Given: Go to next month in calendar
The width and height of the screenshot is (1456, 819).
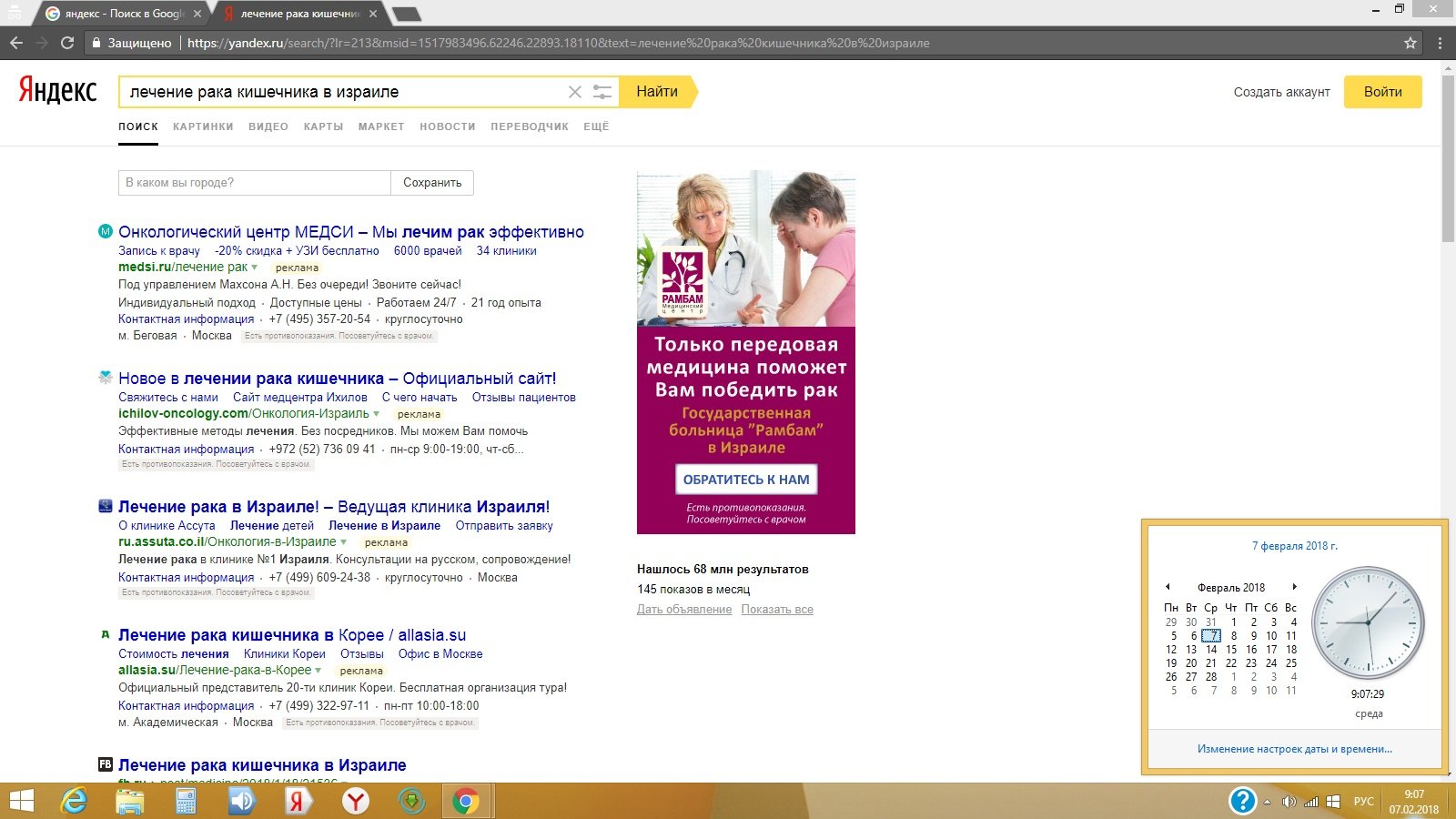Looking at the screenshot, I should (x=1294, y=587).
